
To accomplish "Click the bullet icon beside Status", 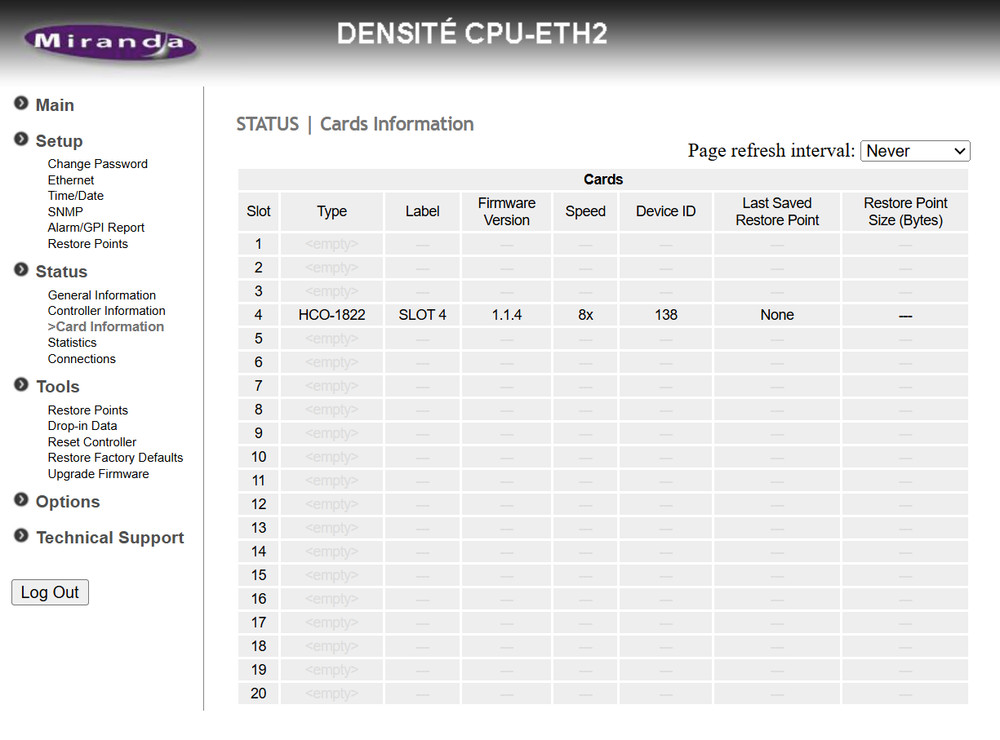I will point(21,270).
